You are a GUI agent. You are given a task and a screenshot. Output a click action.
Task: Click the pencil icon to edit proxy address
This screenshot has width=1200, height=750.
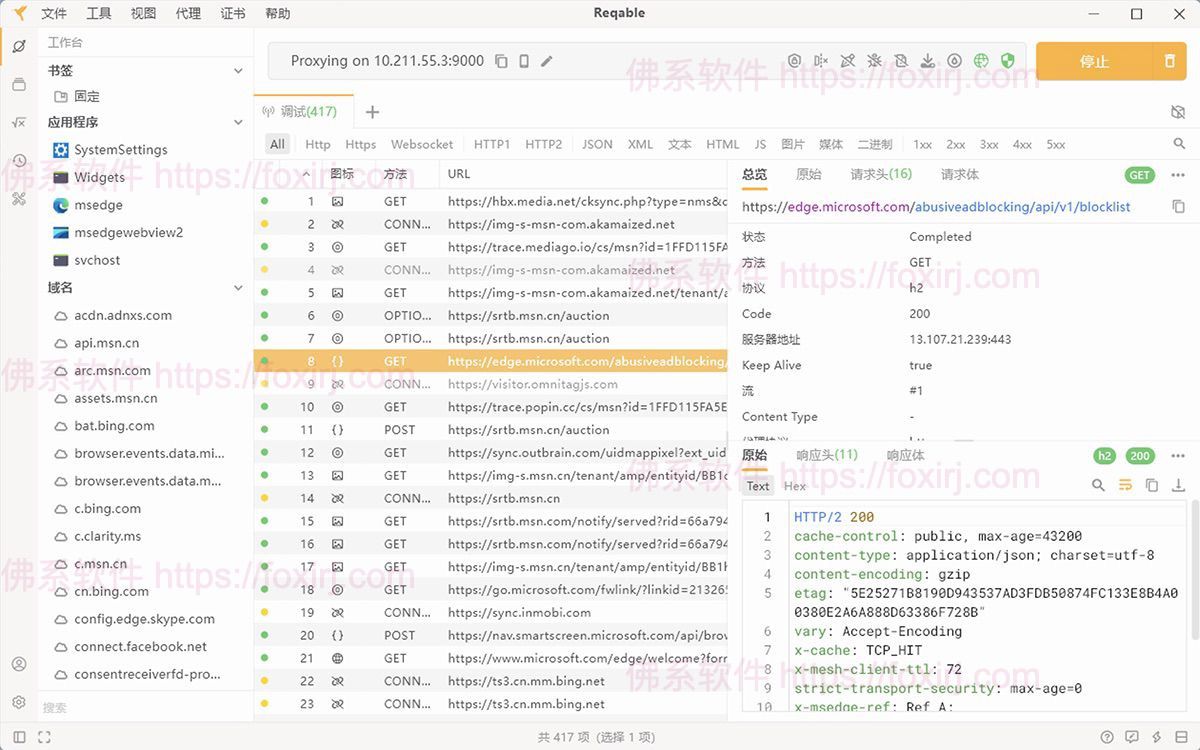(547, 61)
